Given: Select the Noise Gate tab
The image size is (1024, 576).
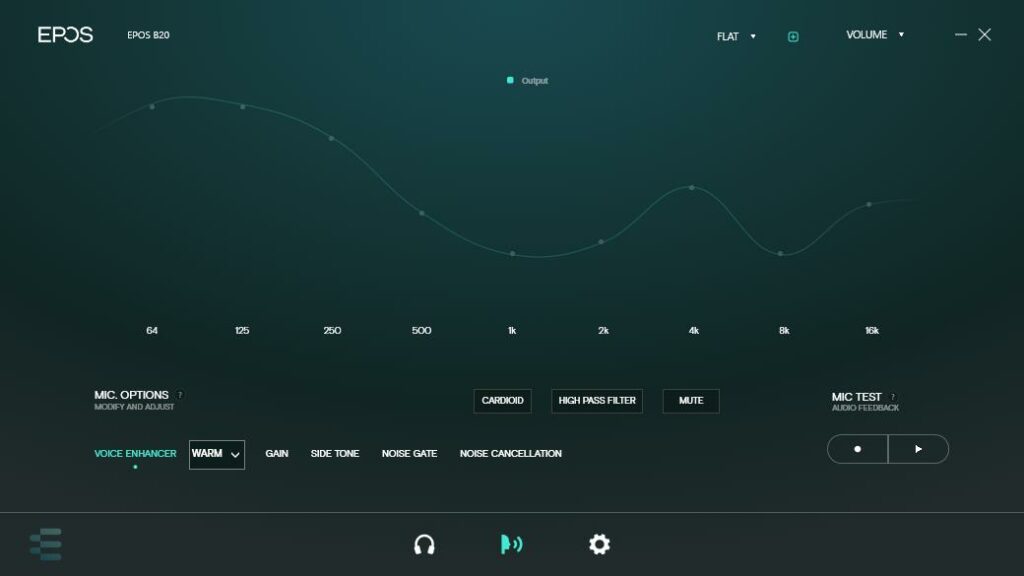Looking at the screenshot, I should (409, 454).
